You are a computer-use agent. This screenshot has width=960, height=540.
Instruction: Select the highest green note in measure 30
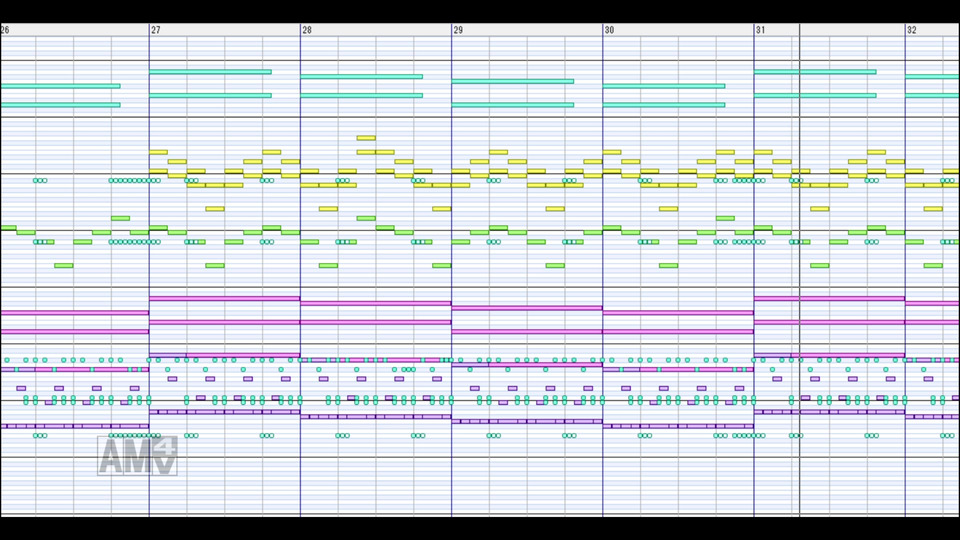tap(725, 218)
